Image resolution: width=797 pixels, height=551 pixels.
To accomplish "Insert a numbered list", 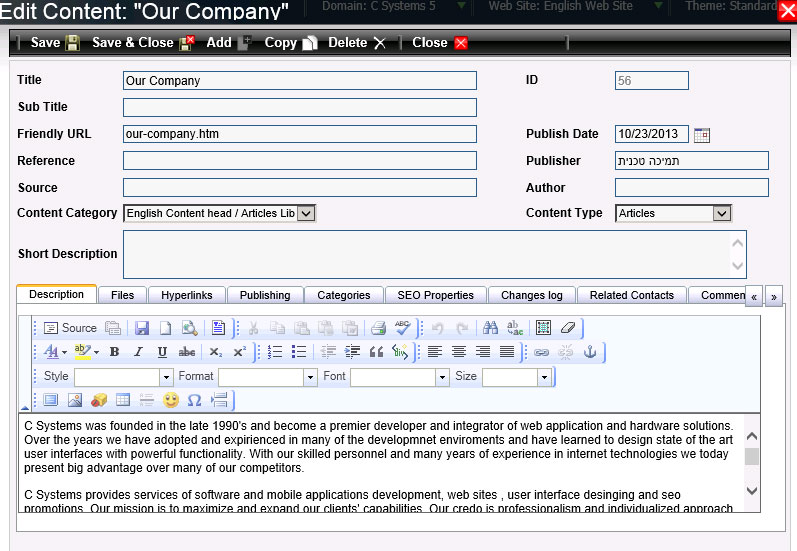I will [x=274, y=352].
